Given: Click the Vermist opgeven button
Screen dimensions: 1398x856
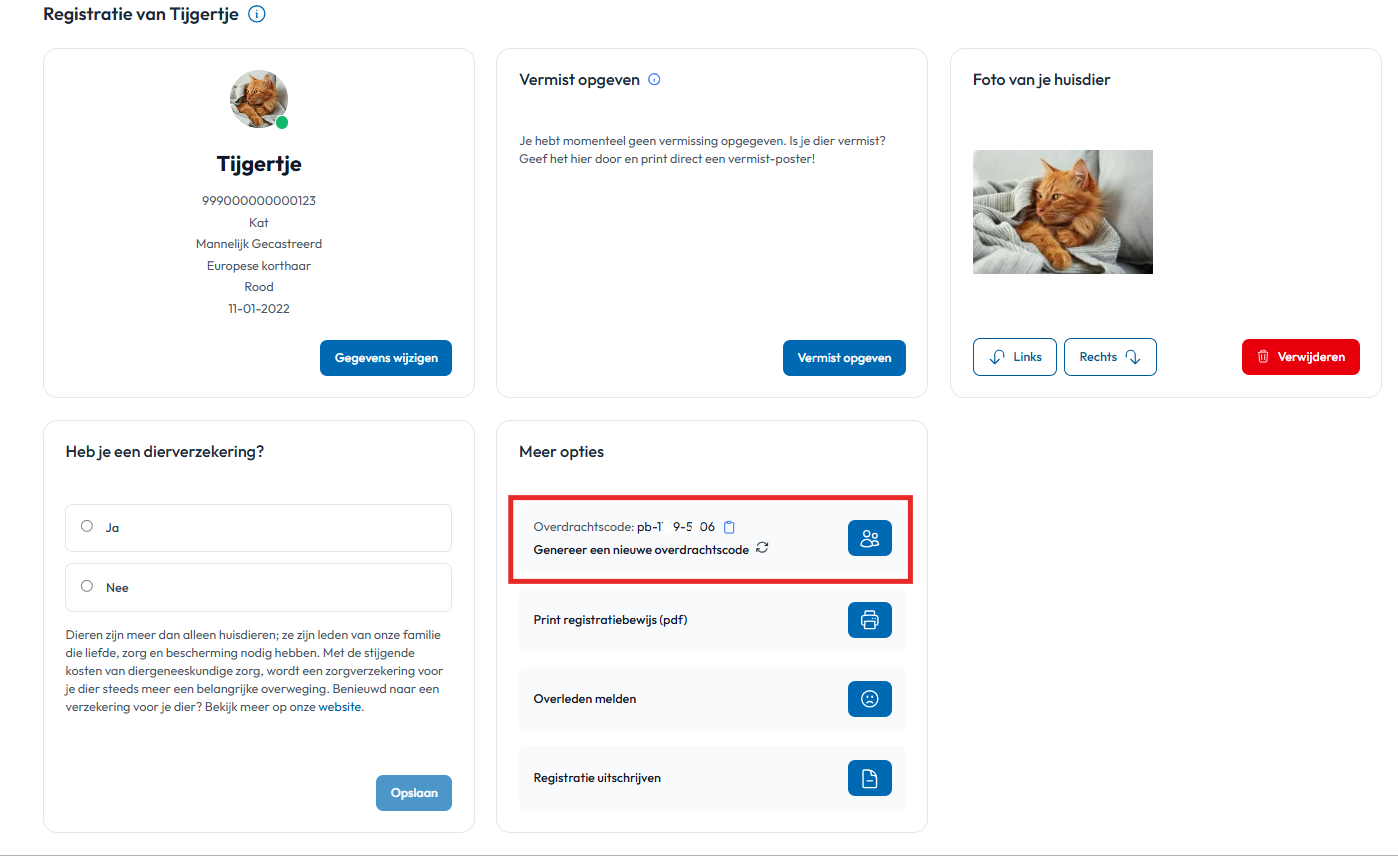Looking at the screenshot, I should click(844, 358).
